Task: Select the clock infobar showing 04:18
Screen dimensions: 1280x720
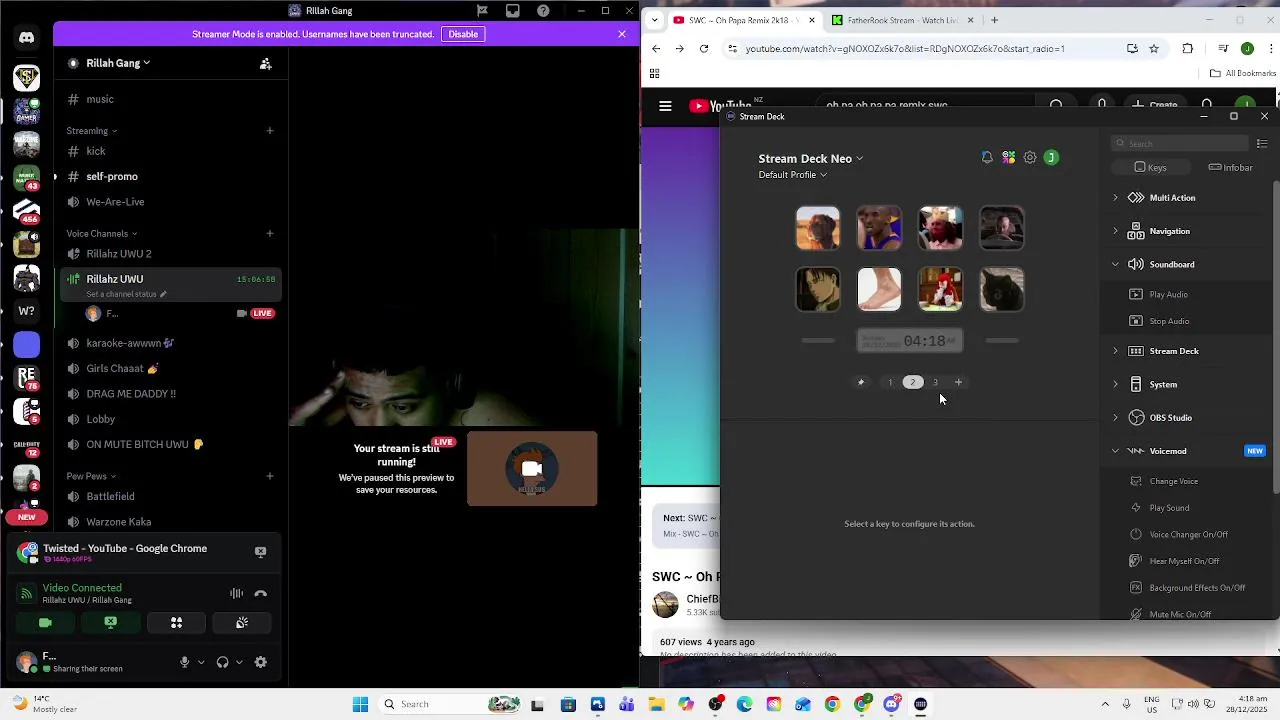Action: click(x=910, y=341)
